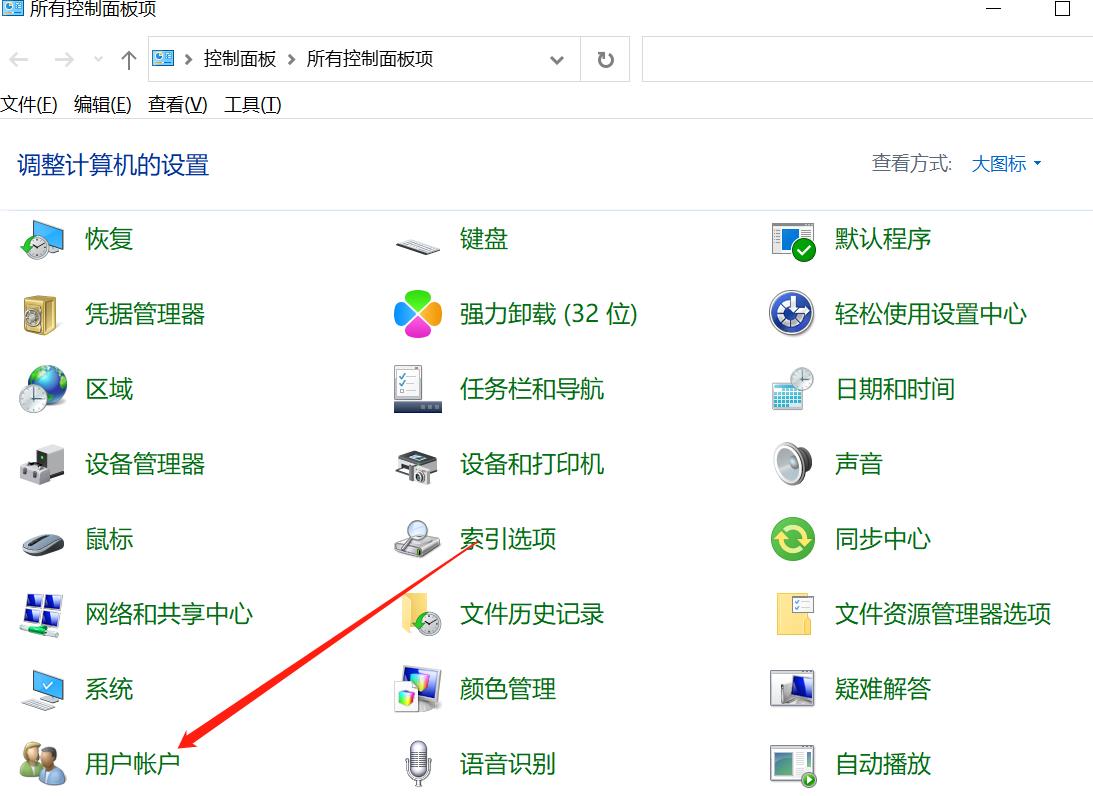Viewport: 1093px width, 796px height.
Task: Open 同步中心 green sync icon
Action: 793,539
